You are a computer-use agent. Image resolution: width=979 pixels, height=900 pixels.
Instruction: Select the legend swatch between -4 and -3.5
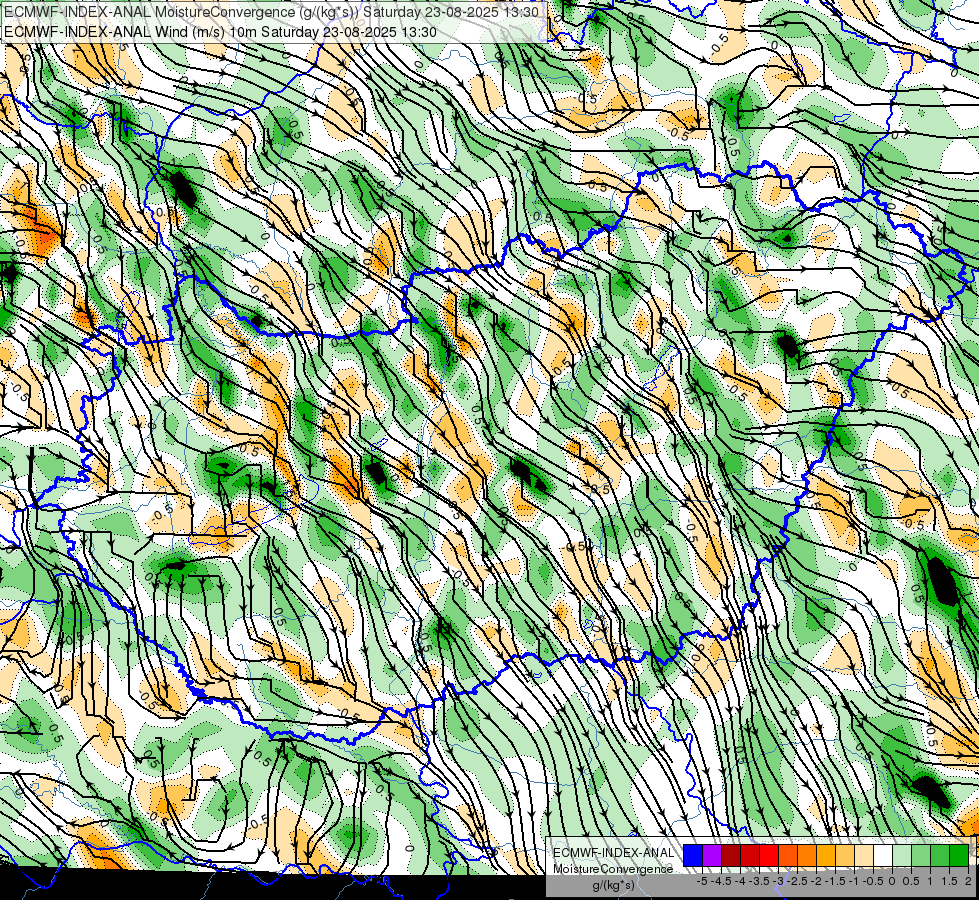pyautogui.click(x=750, y=856)
